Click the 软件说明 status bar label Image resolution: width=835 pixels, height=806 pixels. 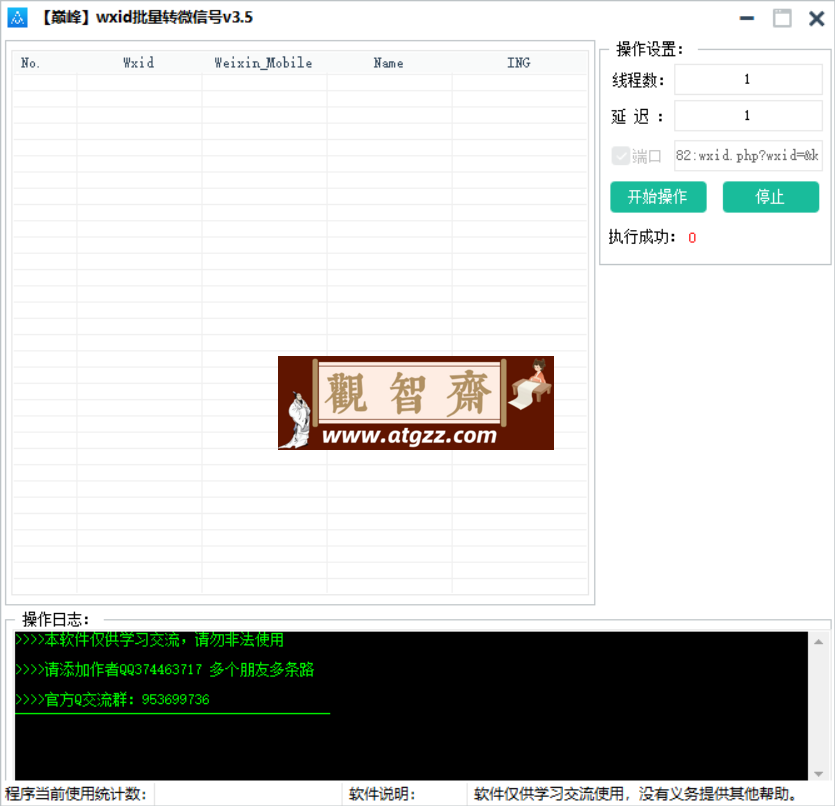point(382,794)
